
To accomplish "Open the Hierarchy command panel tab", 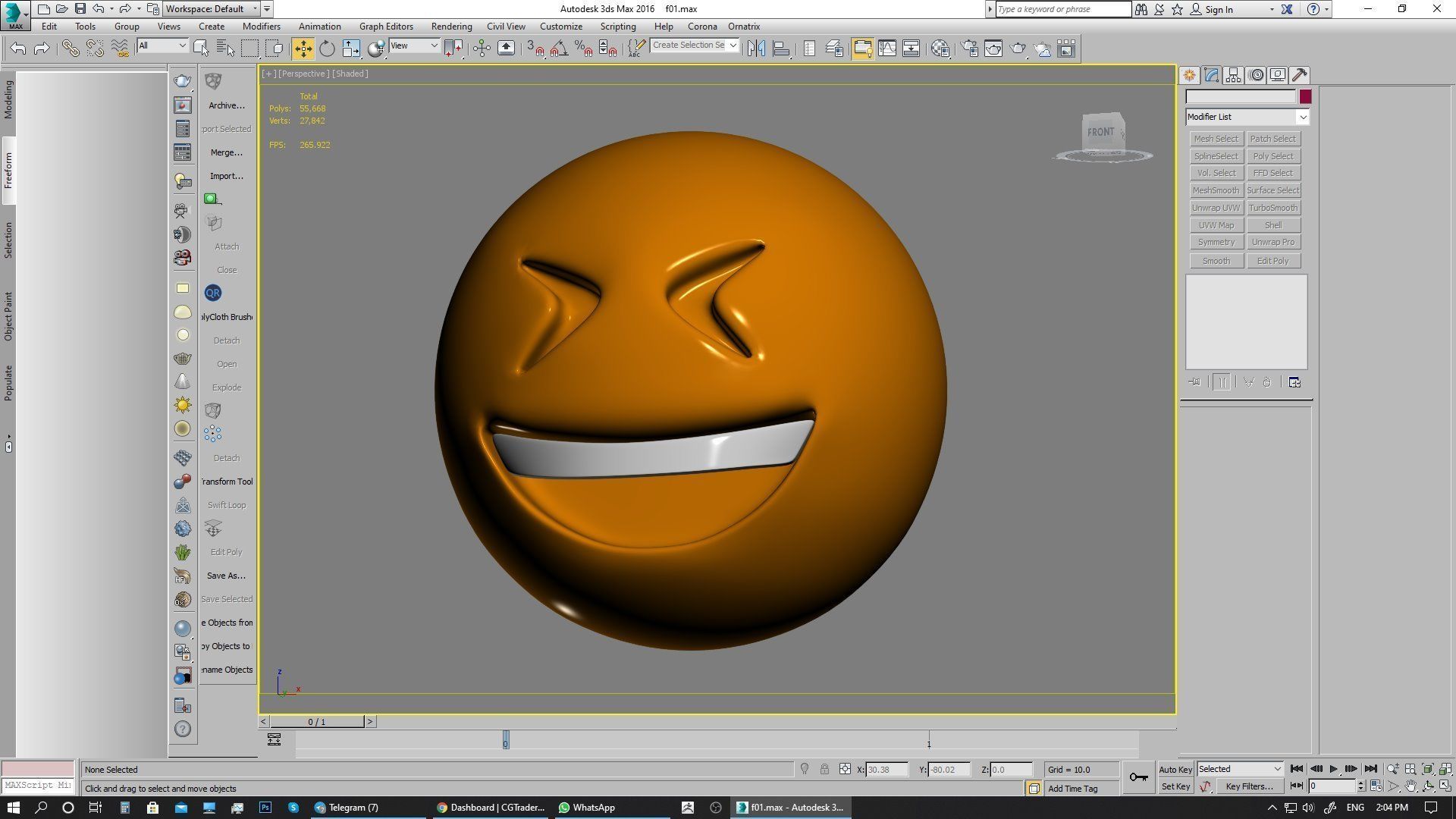I will [1233, 75].
